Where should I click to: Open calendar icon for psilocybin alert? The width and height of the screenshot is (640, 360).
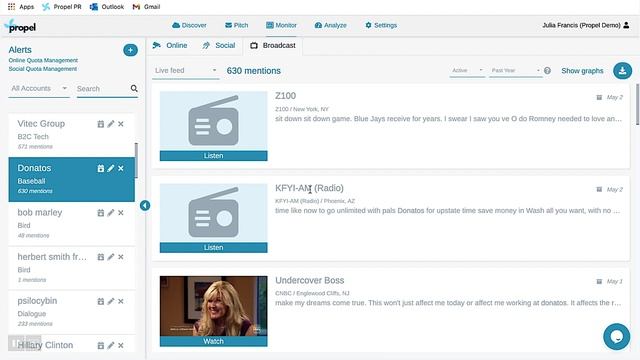point(100,302)
